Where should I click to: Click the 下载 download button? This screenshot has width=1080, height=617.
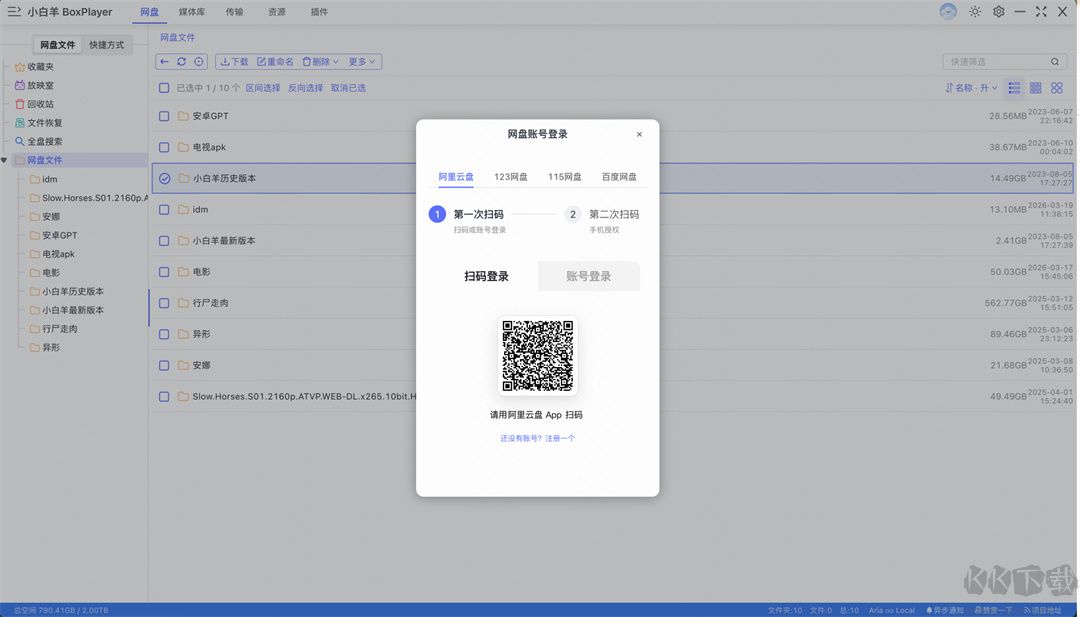pyautogui.click(x=234, y=61)
